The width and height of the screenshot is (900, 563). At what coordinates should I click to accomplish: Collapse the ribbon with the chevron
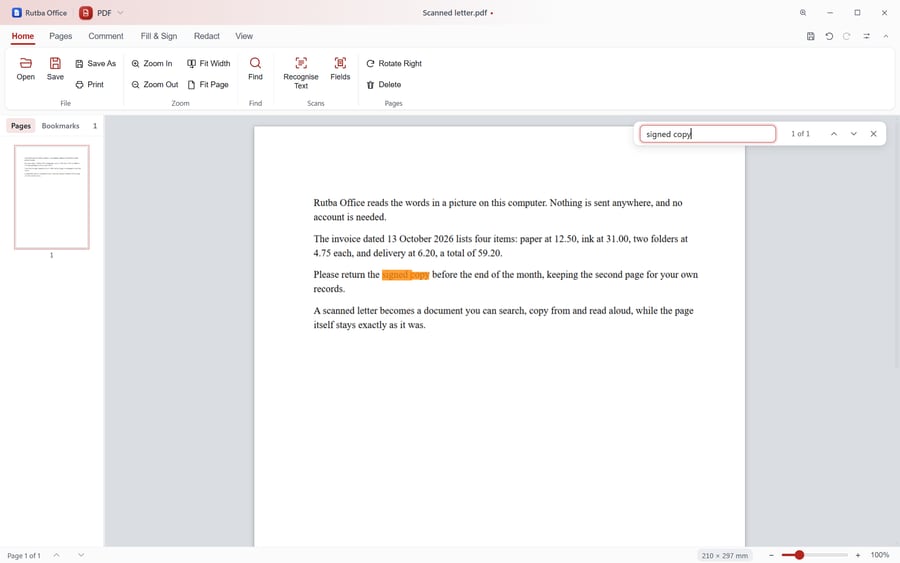point(886,36)
